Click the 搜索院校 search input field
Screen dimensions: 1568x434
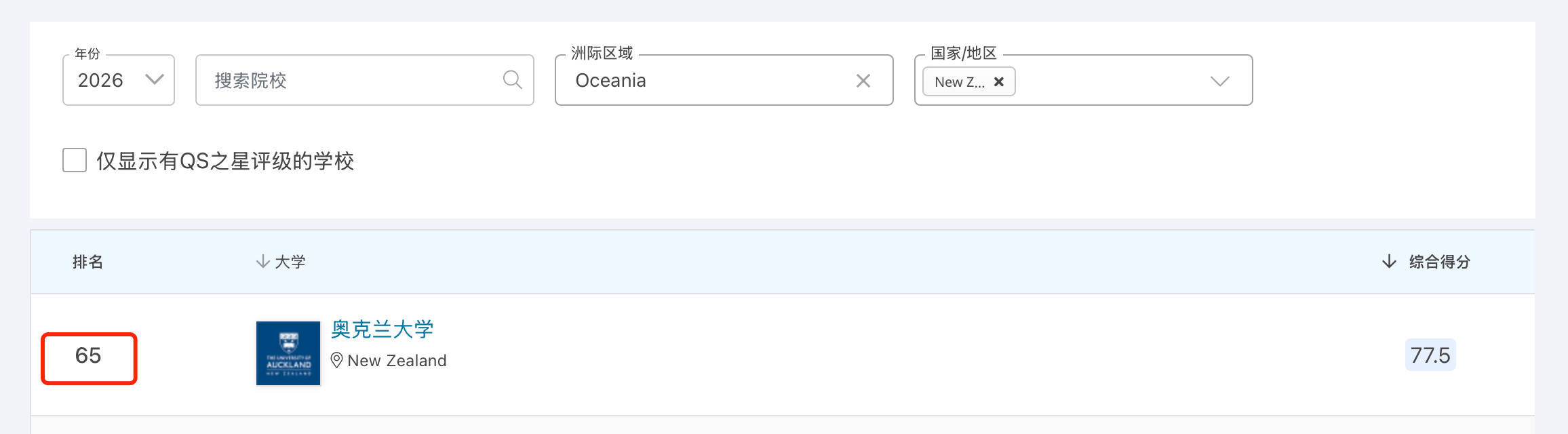(353, 80)
